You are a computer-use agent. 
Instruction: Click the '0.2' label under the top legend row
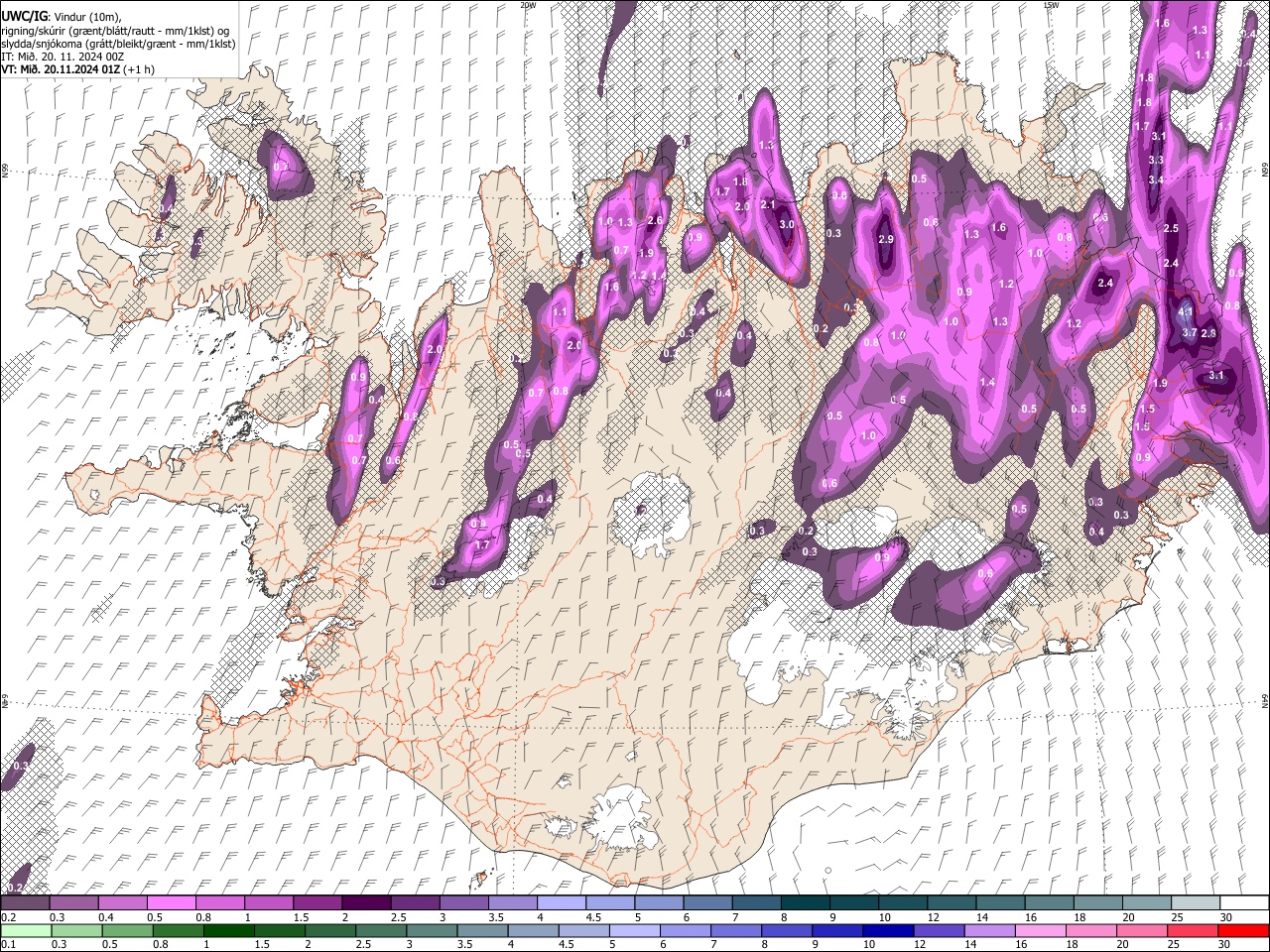click(8, 917)
